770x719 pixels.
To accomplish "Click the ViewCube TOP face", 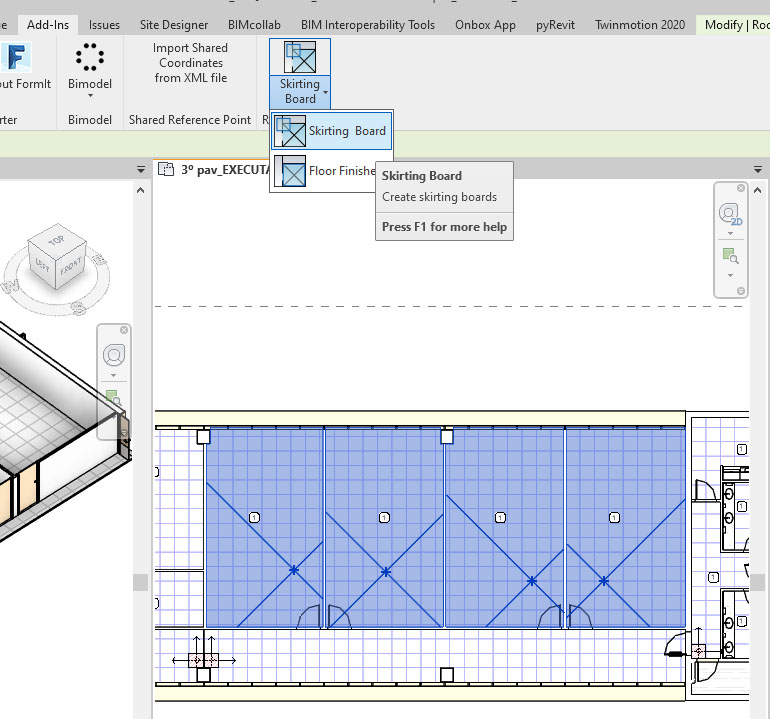I will coord(56,240).
